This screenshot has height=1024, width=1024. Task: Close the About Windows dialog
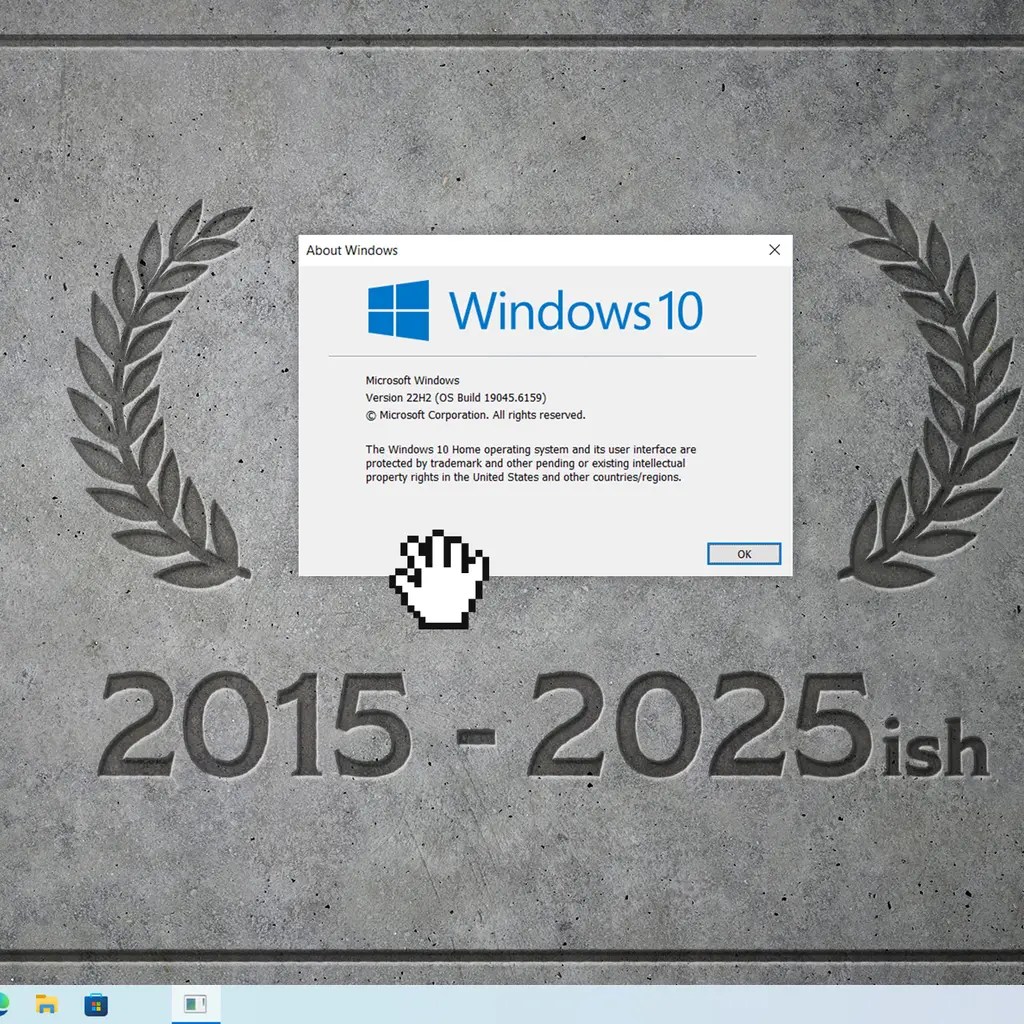[x=775, y=250]
